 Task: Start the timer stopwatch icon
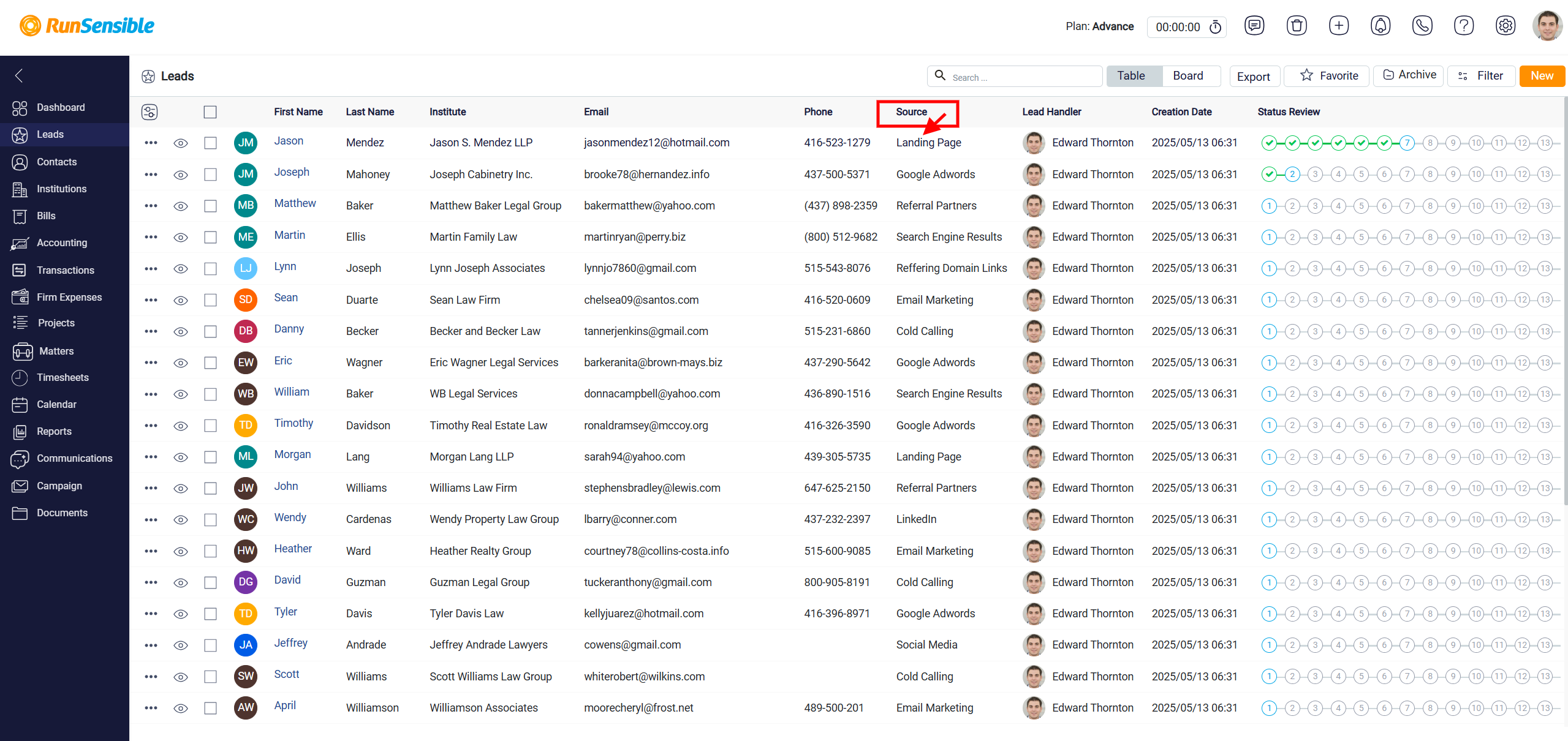1215,27
